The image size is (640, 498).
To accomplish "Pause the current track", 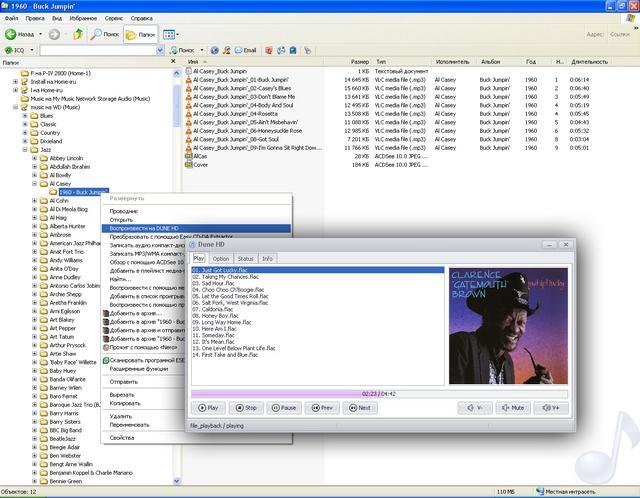I will point(284,407).
